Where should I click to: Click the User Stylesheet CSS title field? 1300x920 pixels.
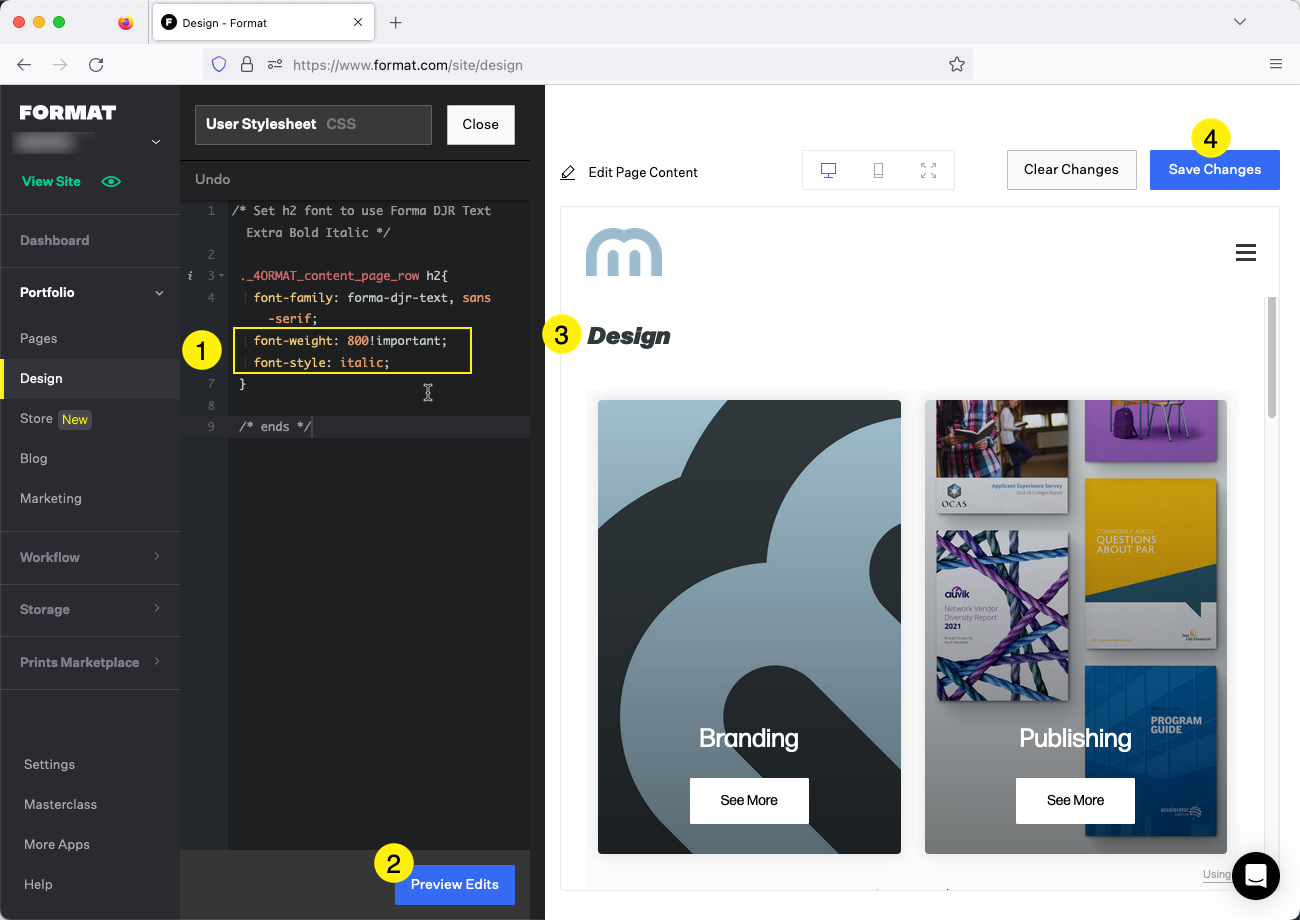point(313,125)
